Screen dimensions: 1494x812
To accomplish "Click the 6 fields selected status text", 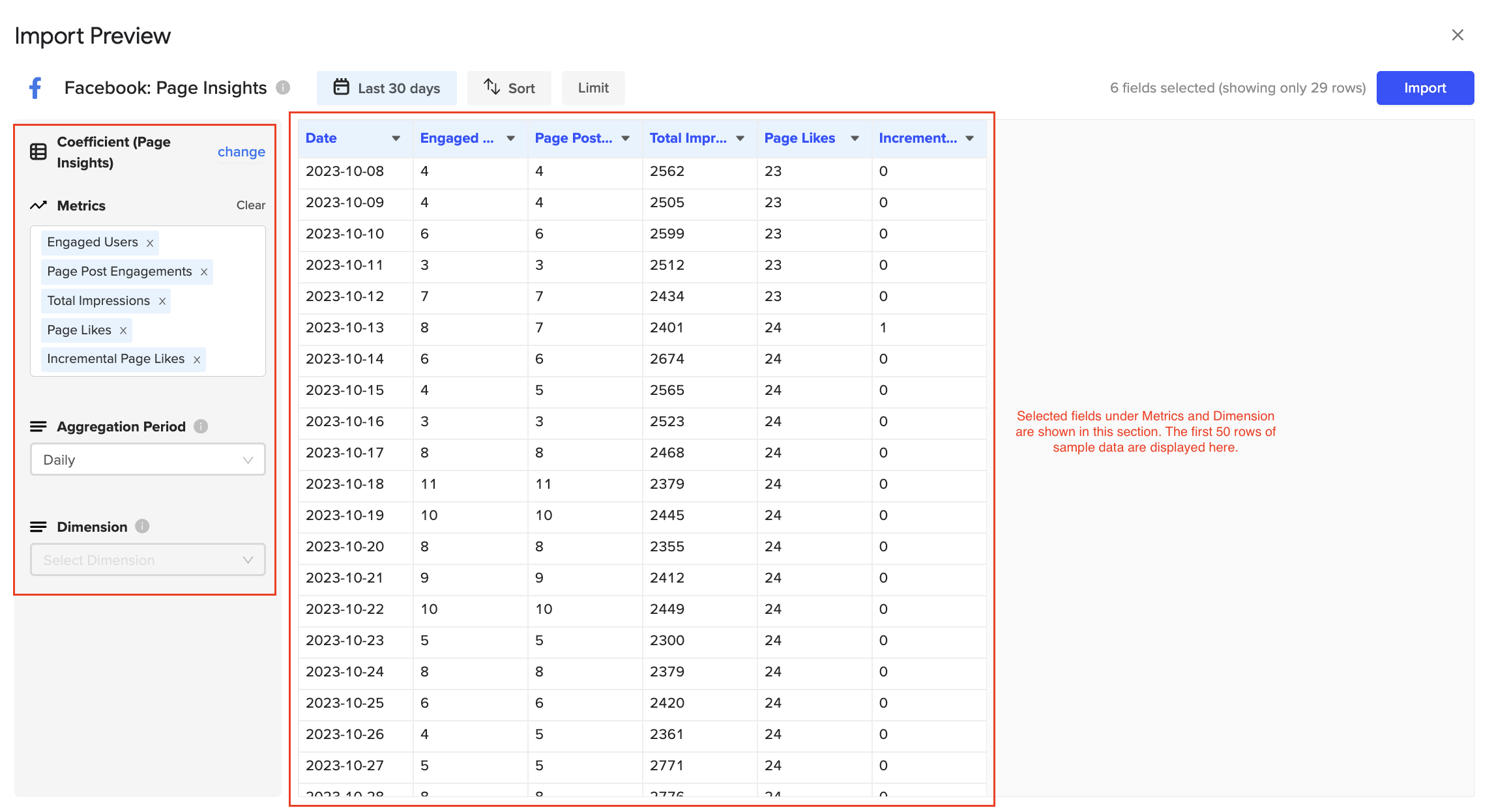I will (1238, 88).
